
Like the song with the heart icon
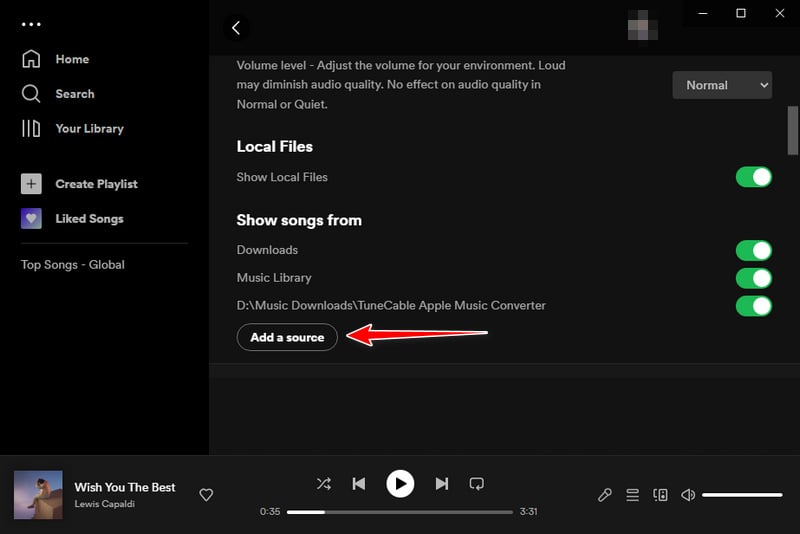pos(206,495)
